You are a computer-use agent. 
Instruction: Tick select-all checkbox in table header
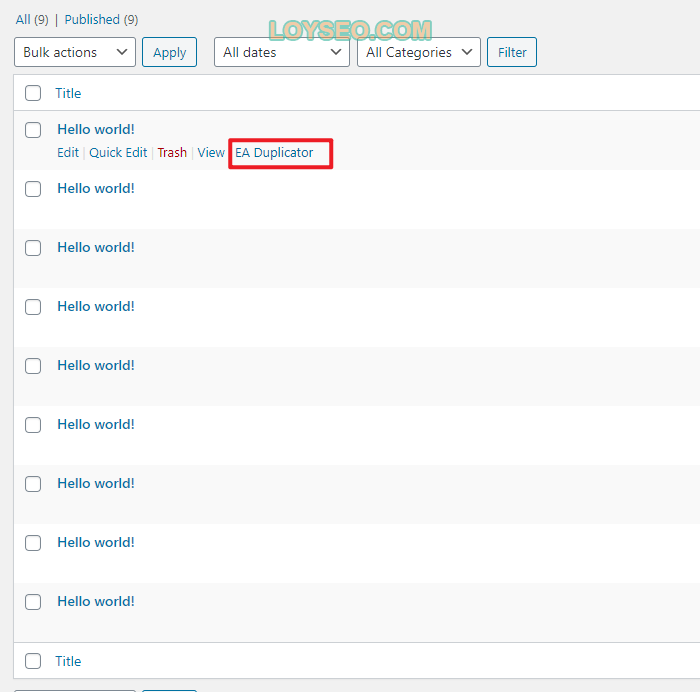pyautogui.click(x=33, y=93)
